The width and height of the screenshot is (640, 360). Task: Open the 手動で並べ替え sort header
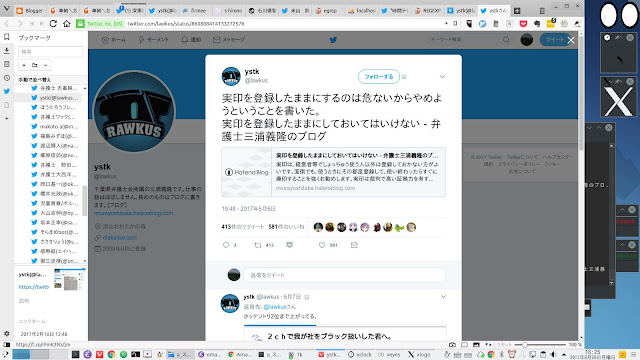click(35, 80)
